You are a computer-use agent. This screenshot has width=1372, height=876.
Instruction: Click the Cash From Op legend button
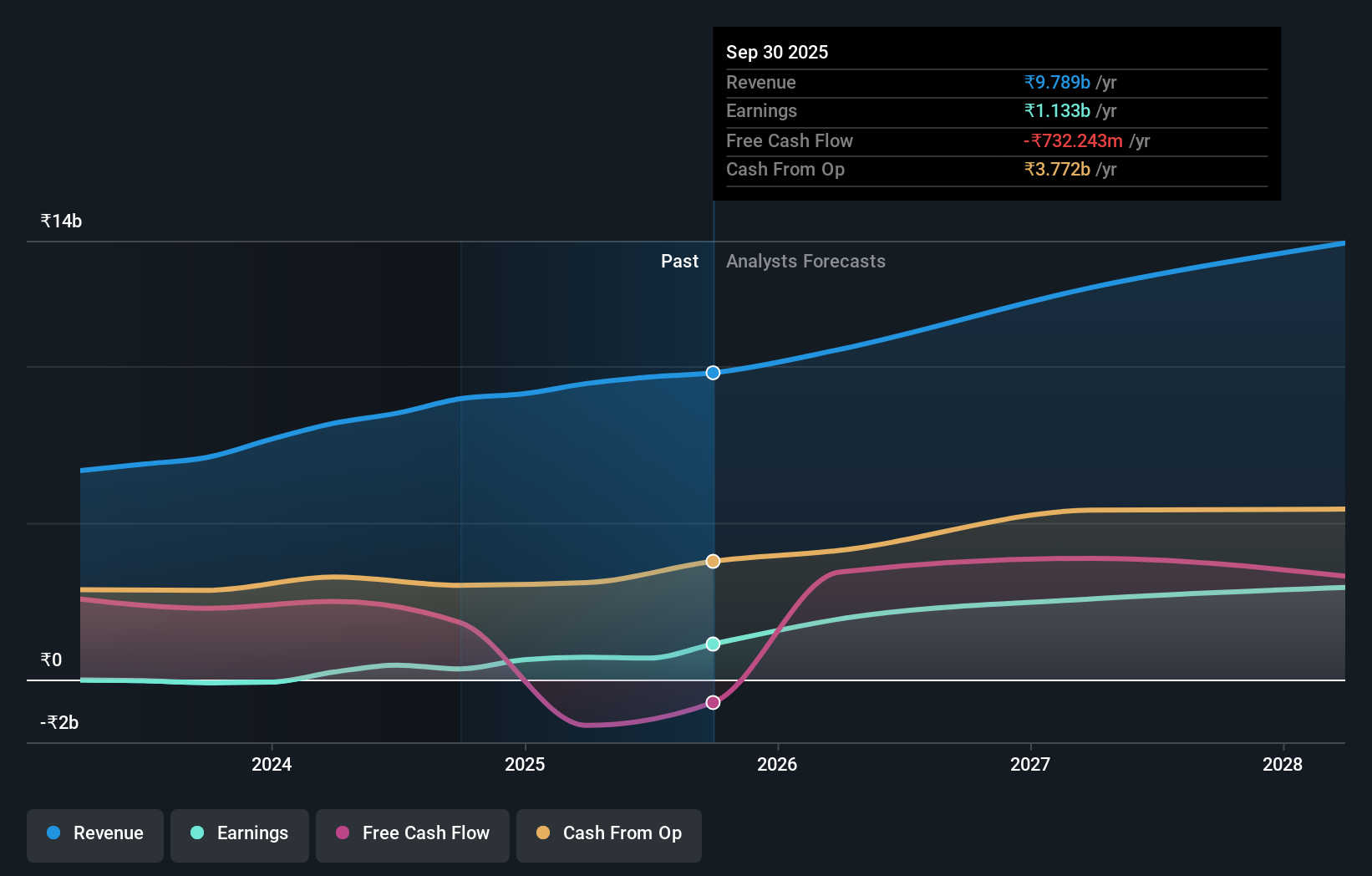[x=608, y=835]
